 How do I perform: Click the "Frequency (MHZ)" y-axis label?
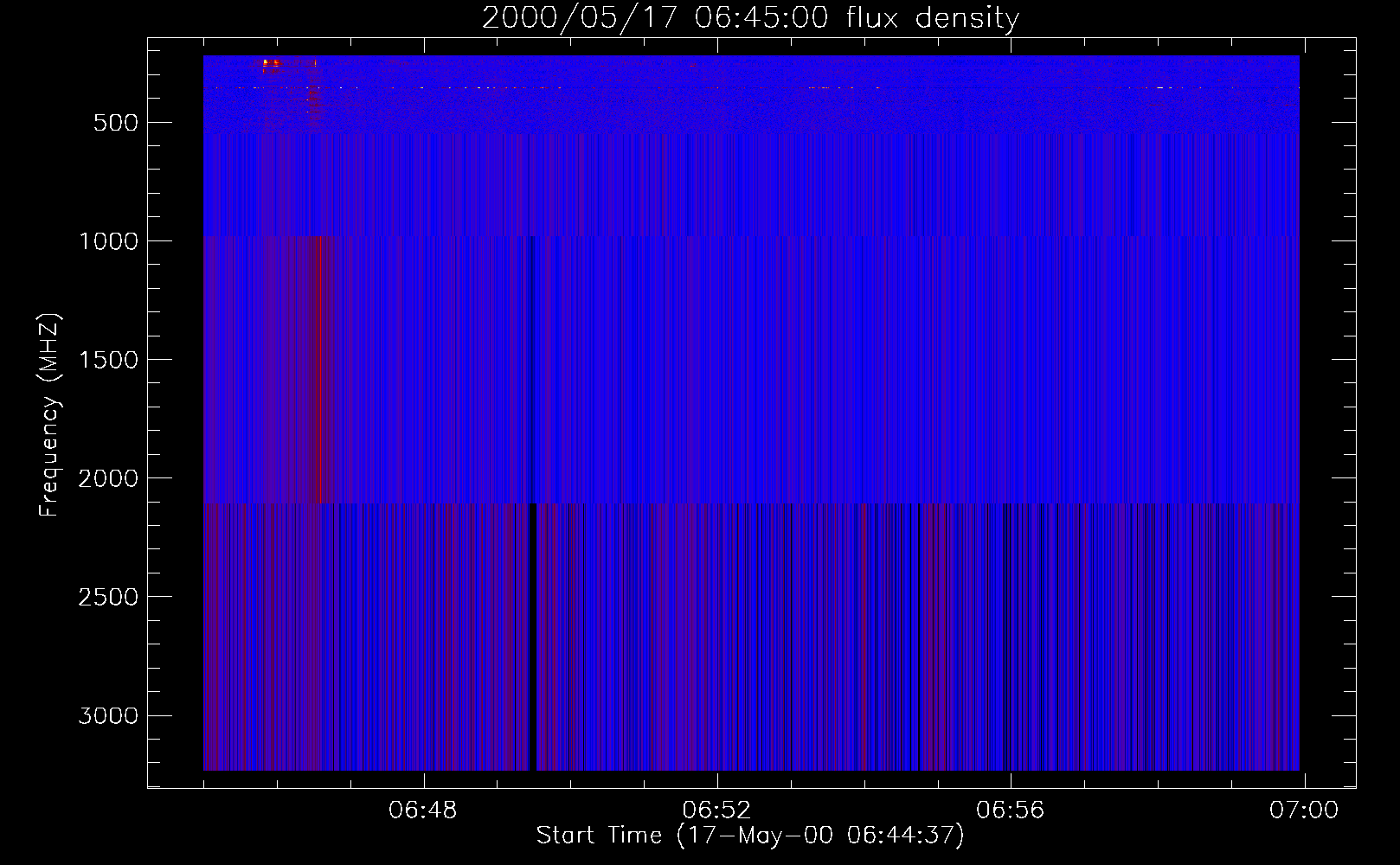49,415
